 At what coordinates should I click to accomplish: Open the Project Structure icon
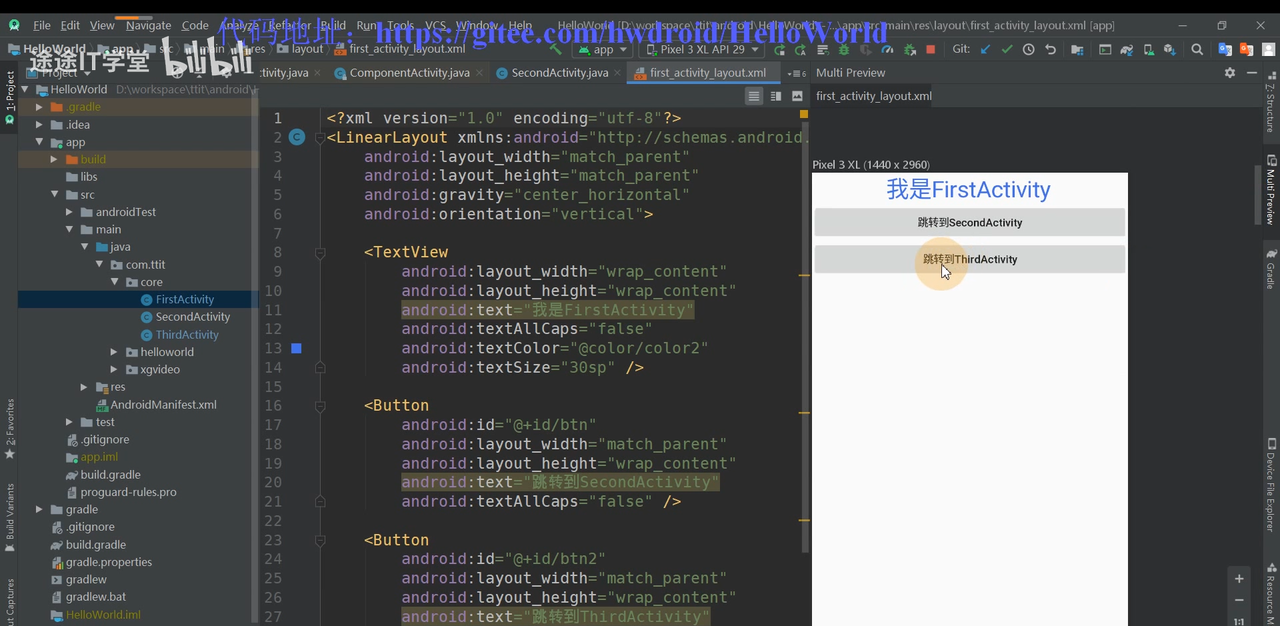(1077, 49)
